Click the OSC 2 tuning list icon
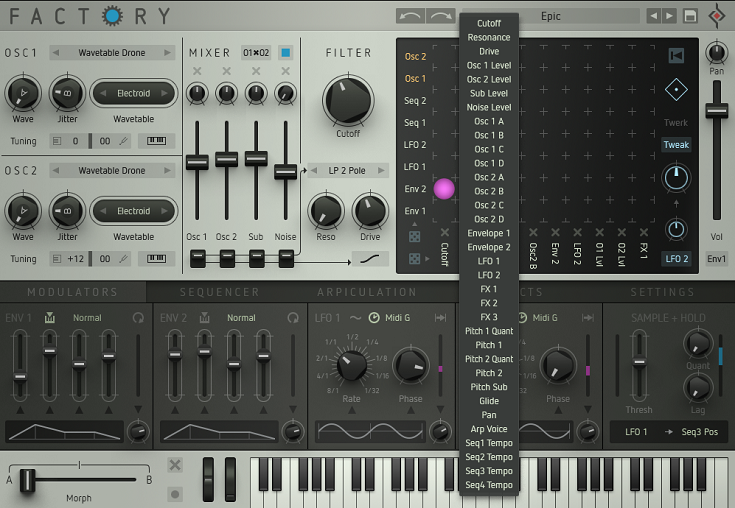Image resolution: width=735 pixels, height=508 pixels. [x=57, y=259]
